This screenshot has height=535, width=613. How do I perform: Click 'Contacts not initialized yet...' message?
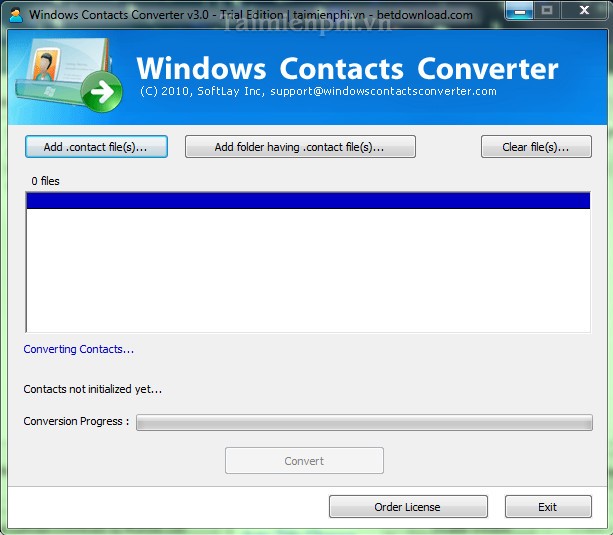[93, 389]
